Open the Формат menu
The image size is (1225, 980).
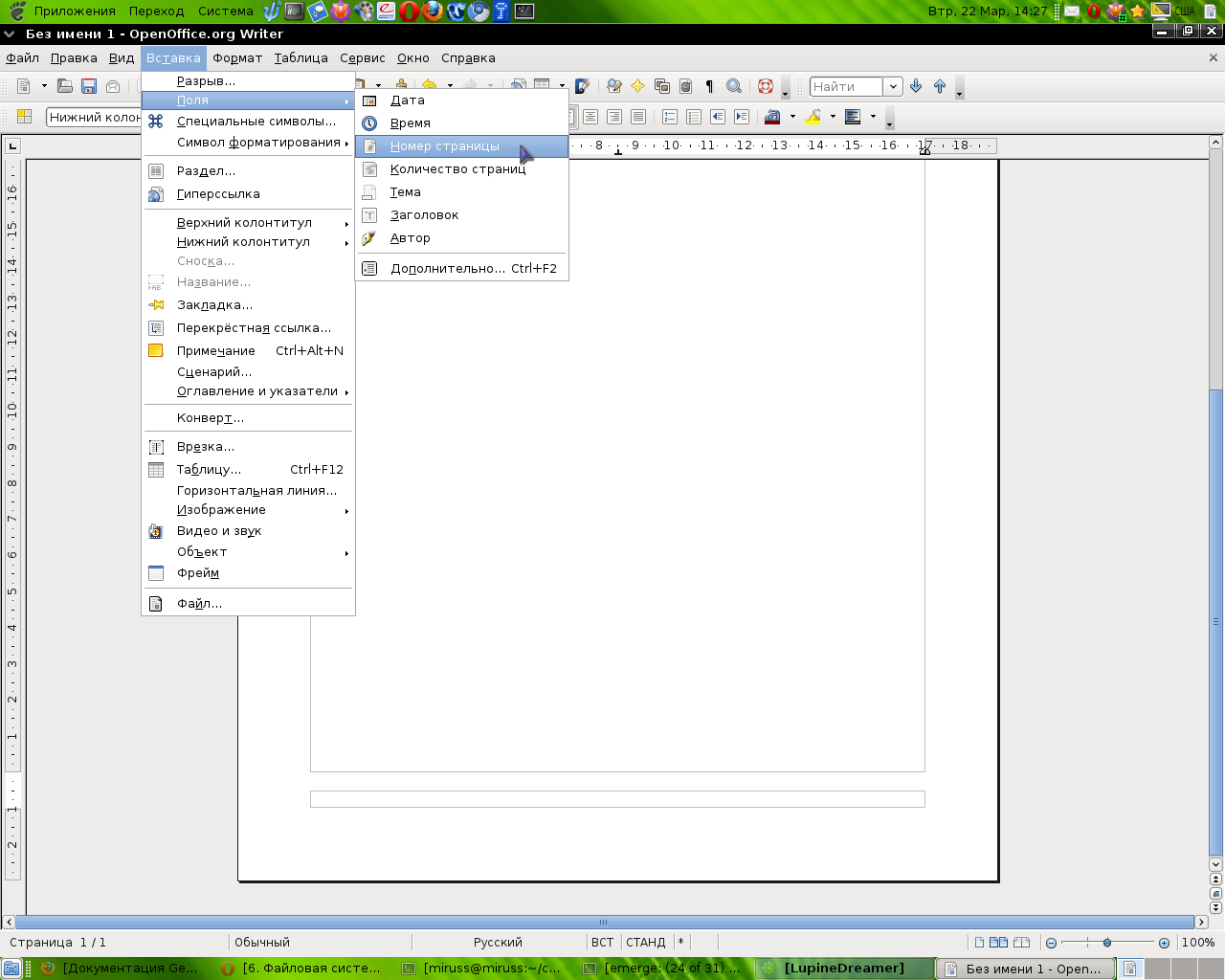pyautogui.click(x=237, y=58)
